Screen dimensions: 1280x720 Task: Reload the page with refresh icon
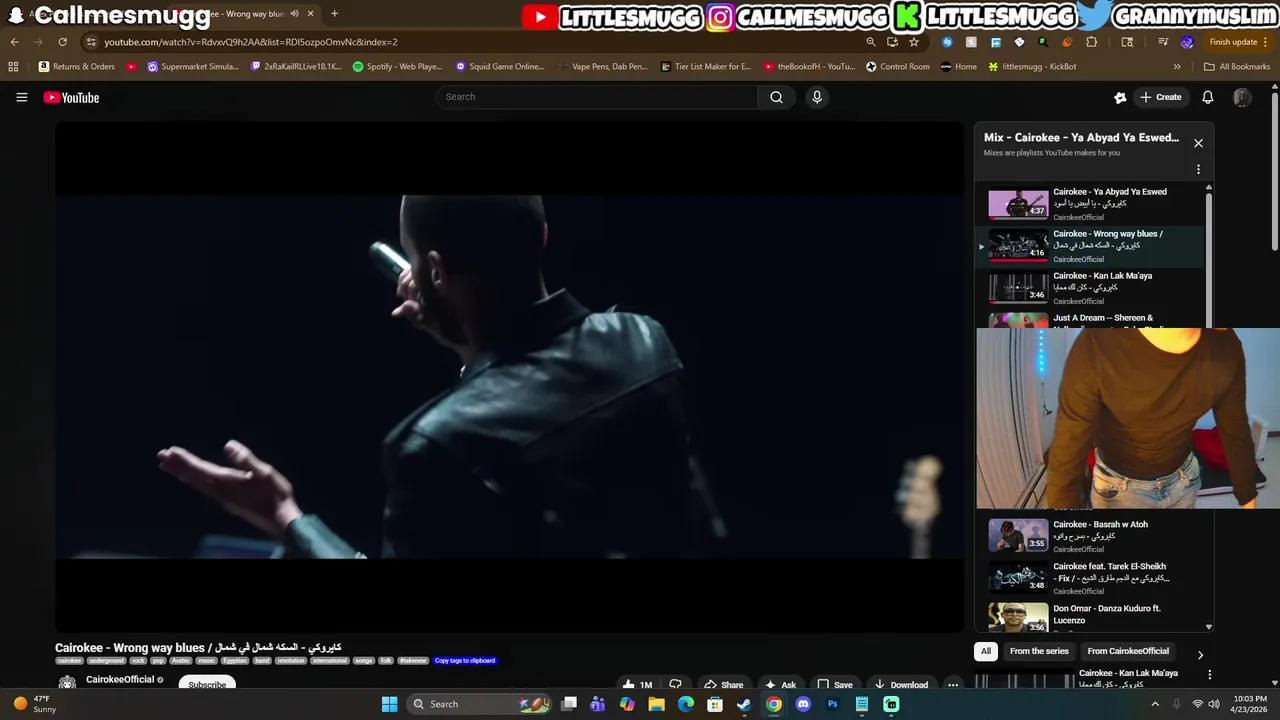click(62, 42)
